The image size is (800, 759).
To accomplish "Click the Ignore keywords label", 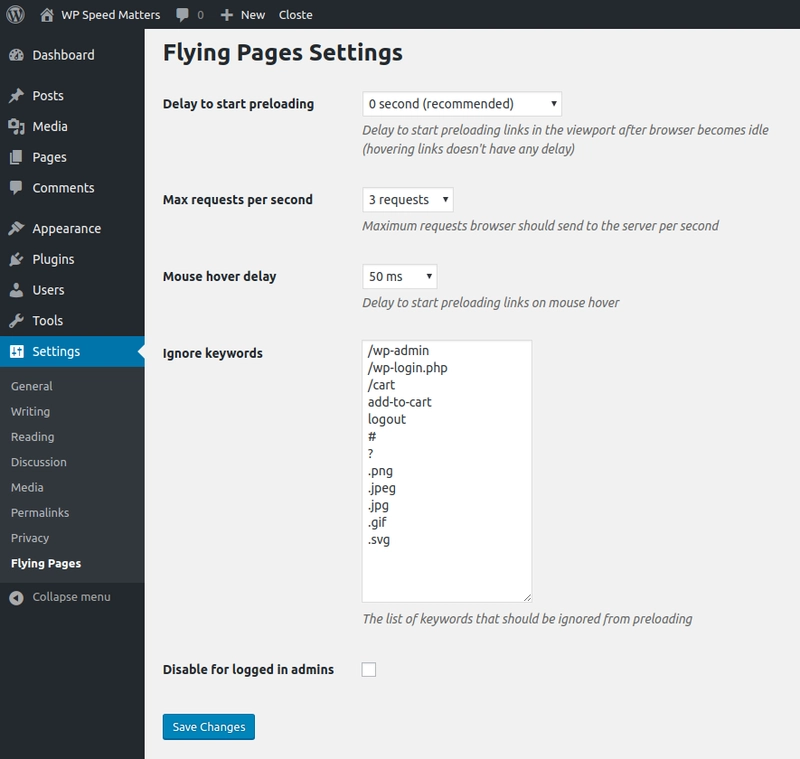I will [213, 353].
